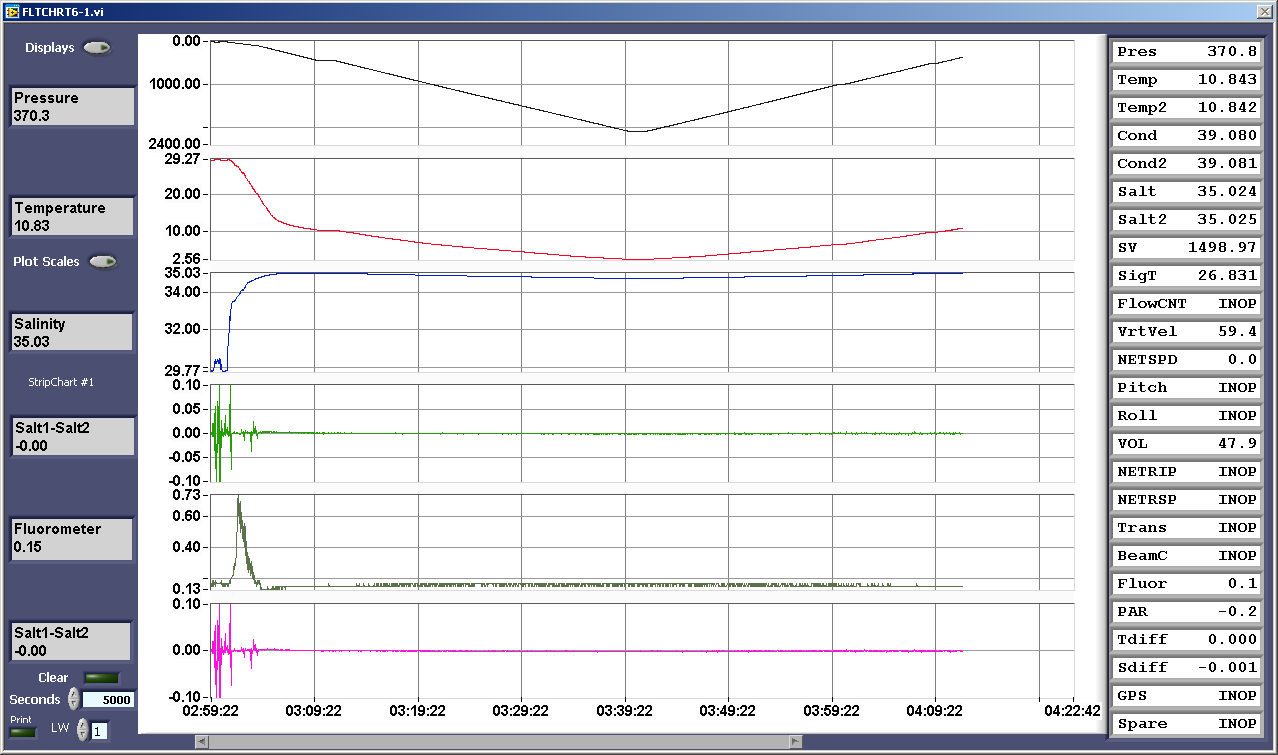This screenshot has height=755, width=1278.
Task: Select the Temp 10.843 readout
Action: pos(1187,80)
